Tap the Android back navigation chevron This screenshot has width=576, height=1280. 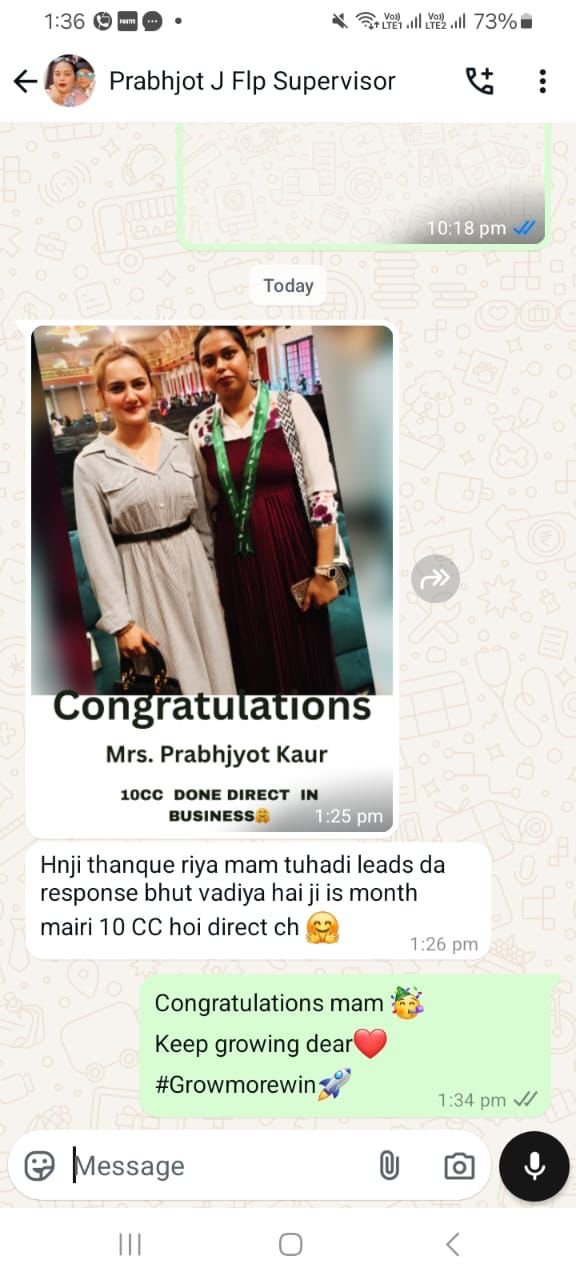coord(452,1244)
